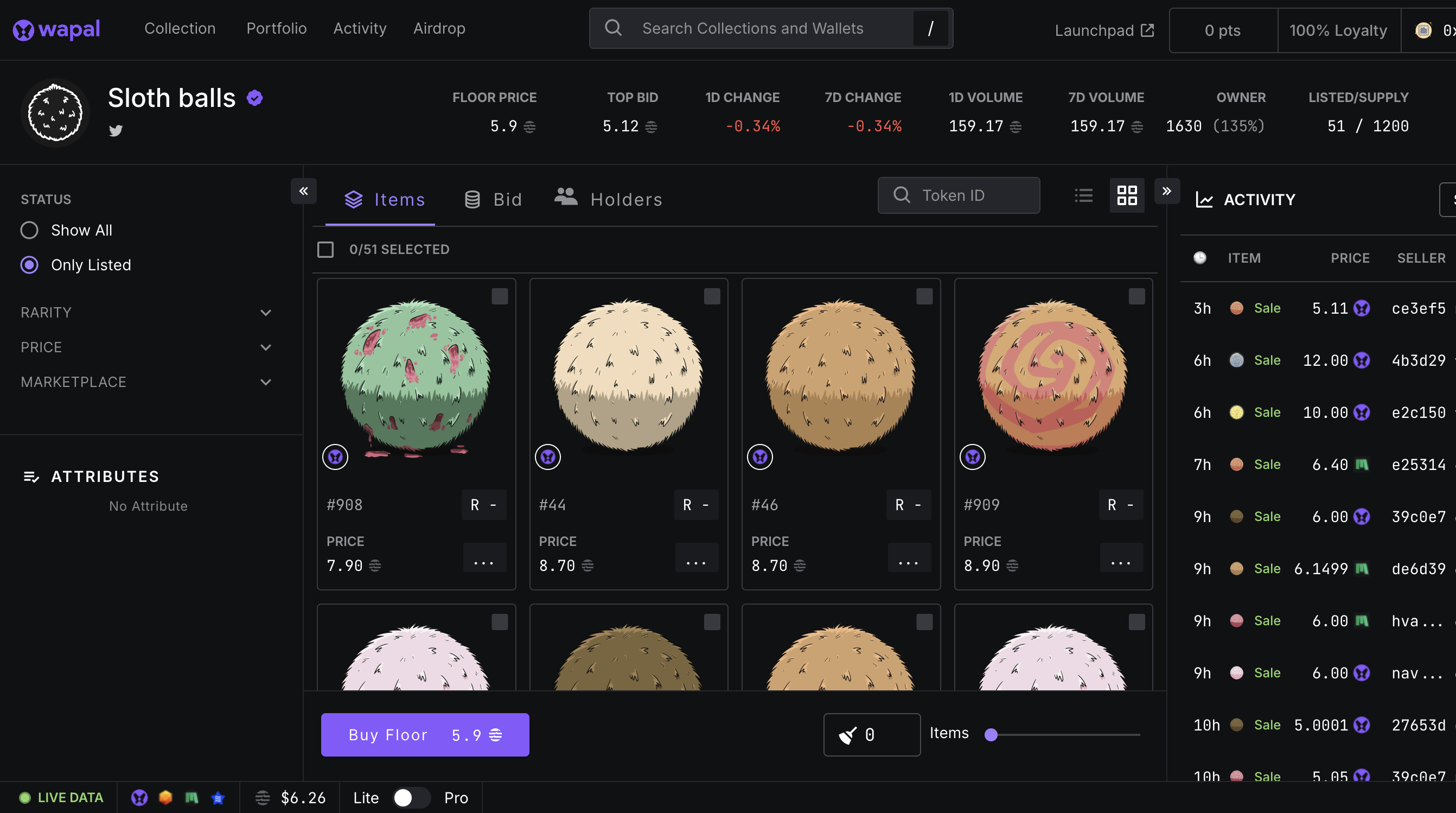Toggle the Only Listed radio button
Screen dimensions: 1456x813
pos(29,265)
